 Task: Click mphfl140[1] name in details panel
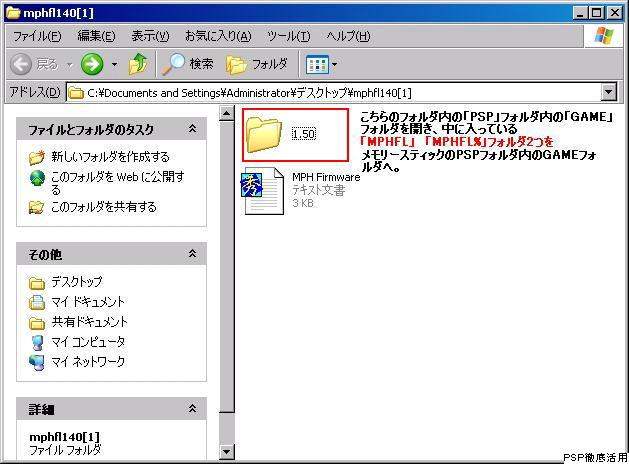coord(64,436)
